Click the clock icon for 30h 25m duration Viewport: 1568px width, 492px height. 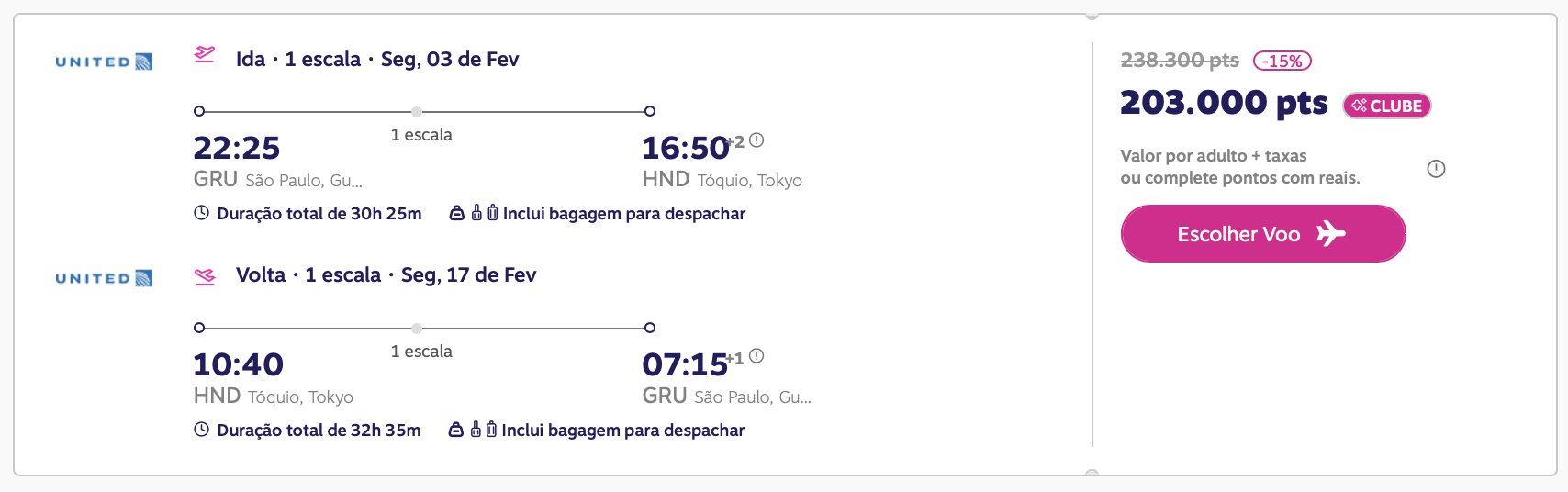pos(202,213)
